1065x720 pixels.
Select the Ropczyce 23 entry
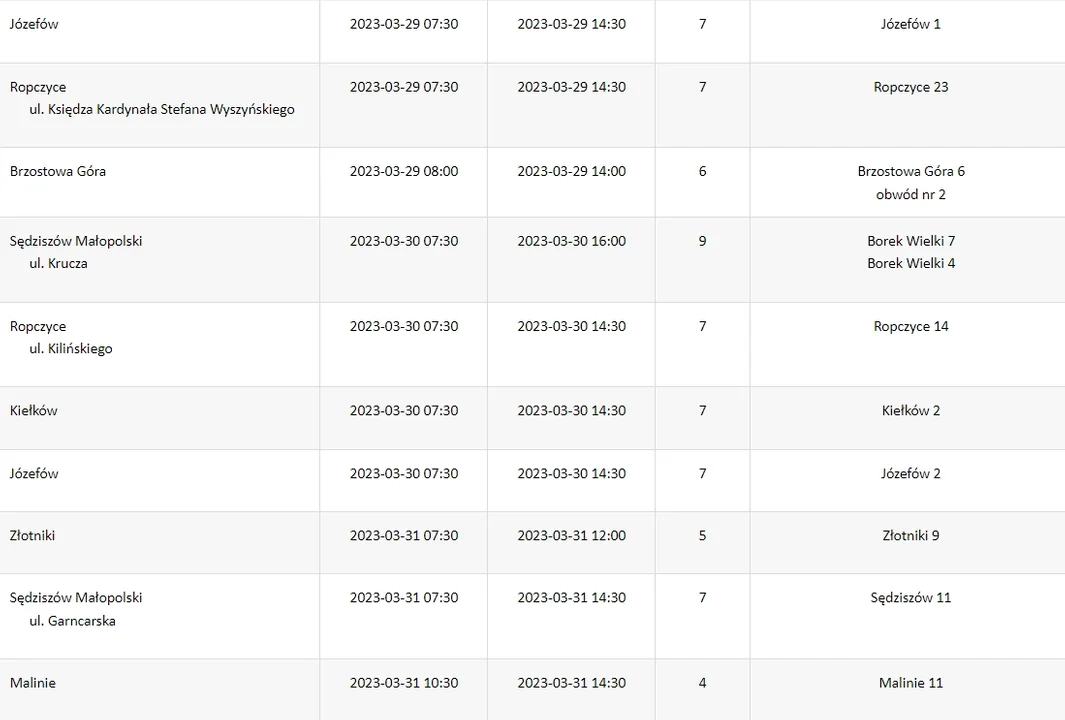910,88
